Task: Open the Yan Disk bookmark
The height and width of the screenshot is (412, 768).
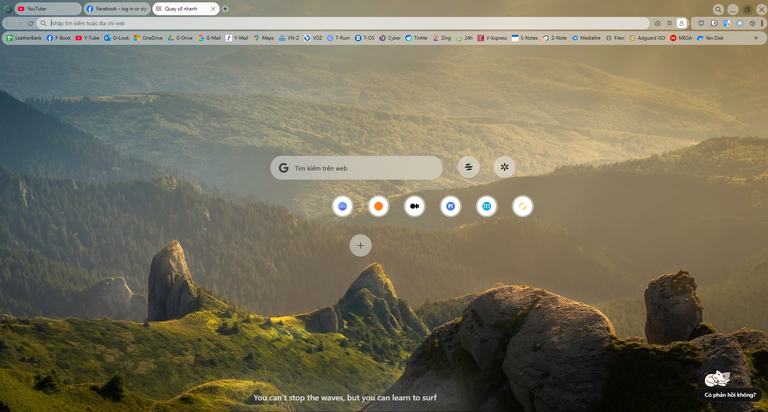Action: pyautogui.click(x=710, y=38)
